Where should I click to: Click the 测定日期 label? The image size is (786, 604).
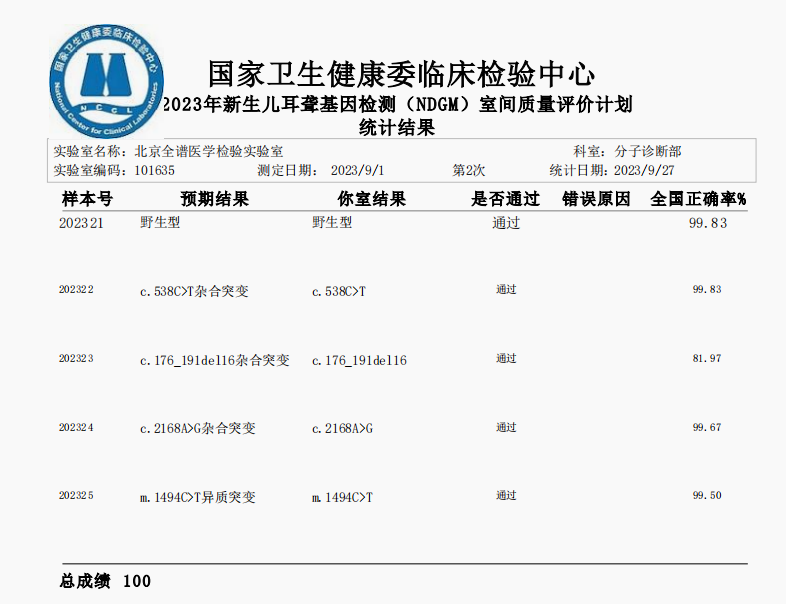pyautogui.click(x=285, y=170)
